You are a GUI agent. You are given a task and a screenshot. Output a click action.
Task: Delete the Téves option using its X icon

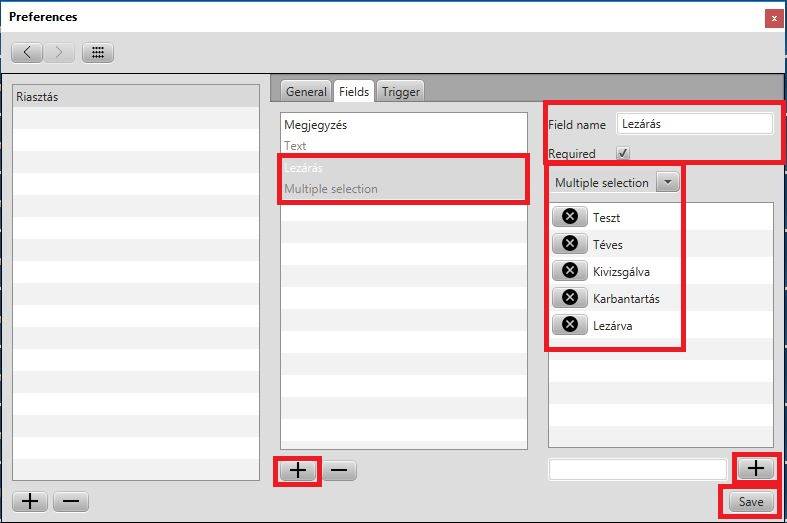click(570, 244)
